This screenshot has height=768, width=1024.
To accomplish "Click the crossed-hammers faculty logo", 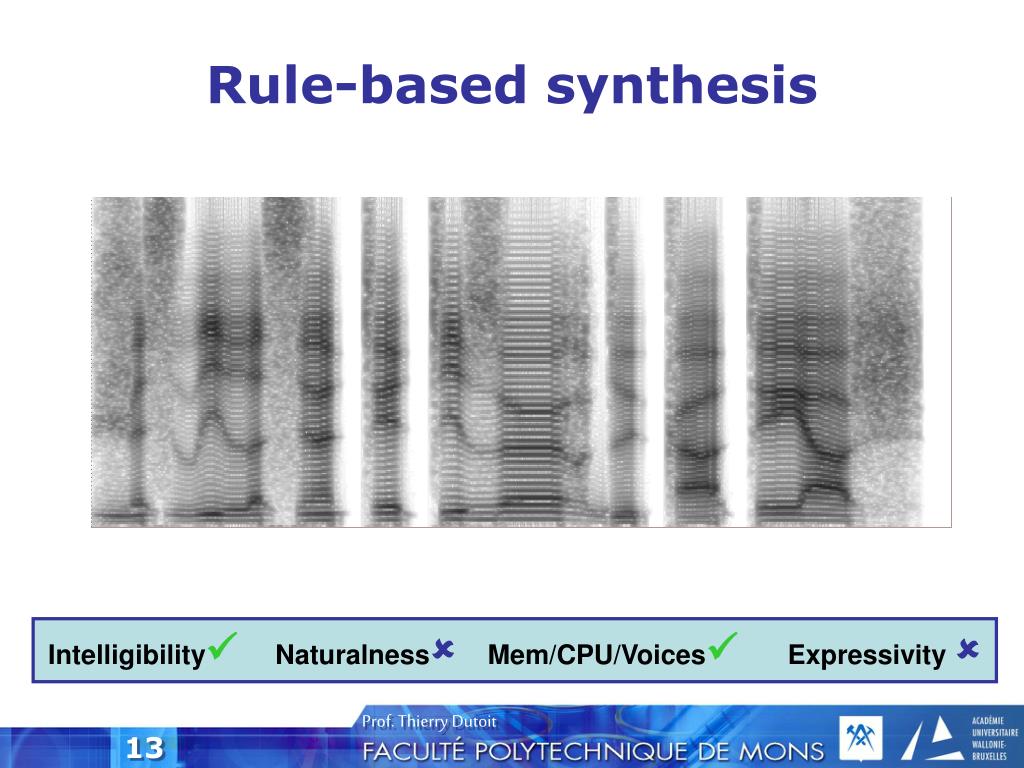I will click(x=861, y=738).
